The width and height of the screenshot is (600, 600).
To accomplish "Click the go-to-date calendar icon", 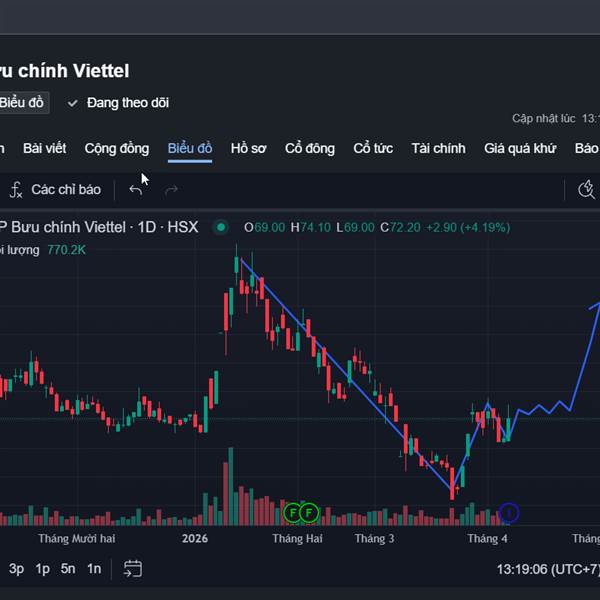I will (x=133, y=569).
